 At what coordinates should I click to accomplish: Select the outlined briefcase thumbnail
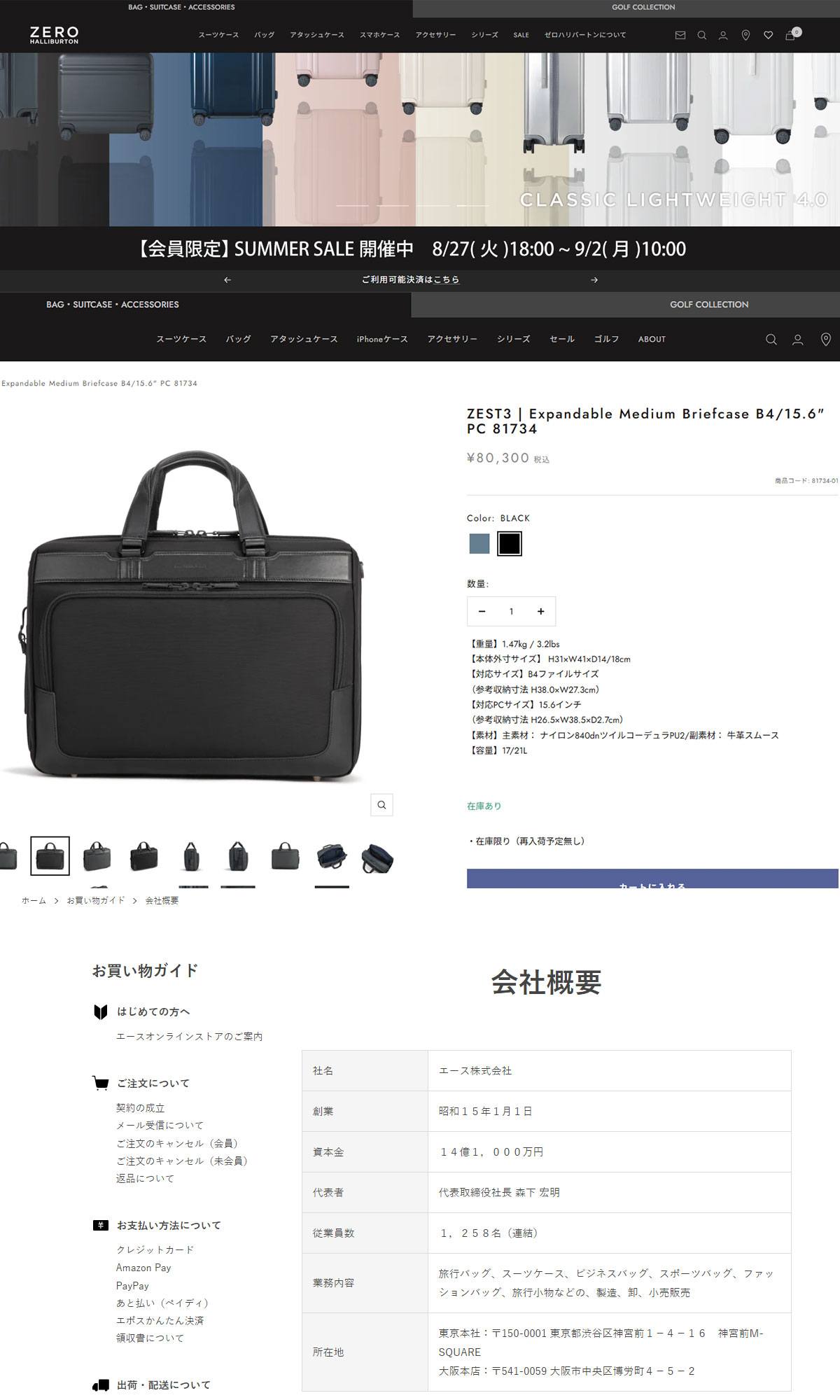click(50, 855)
